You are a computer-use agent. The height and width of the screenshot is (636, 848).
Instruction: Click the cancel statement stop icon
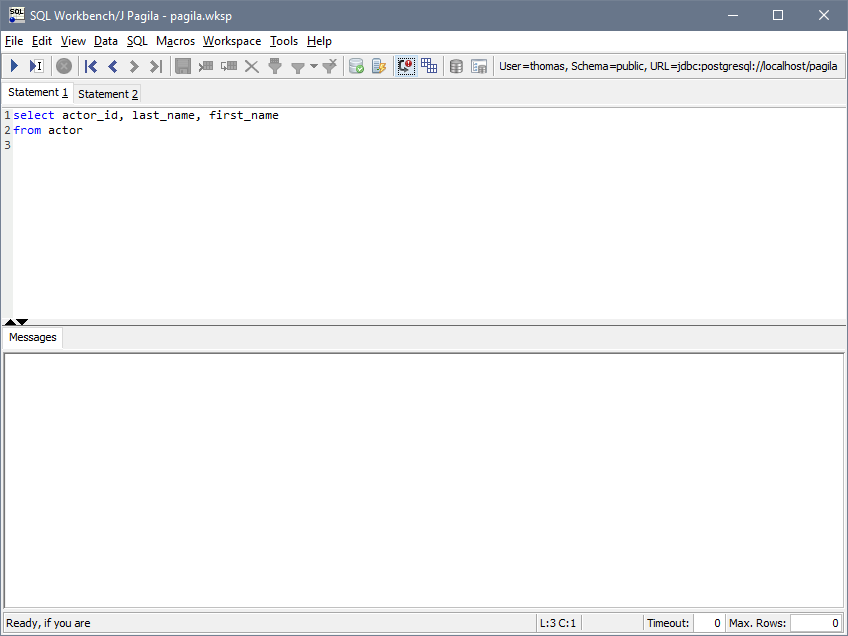64,66
